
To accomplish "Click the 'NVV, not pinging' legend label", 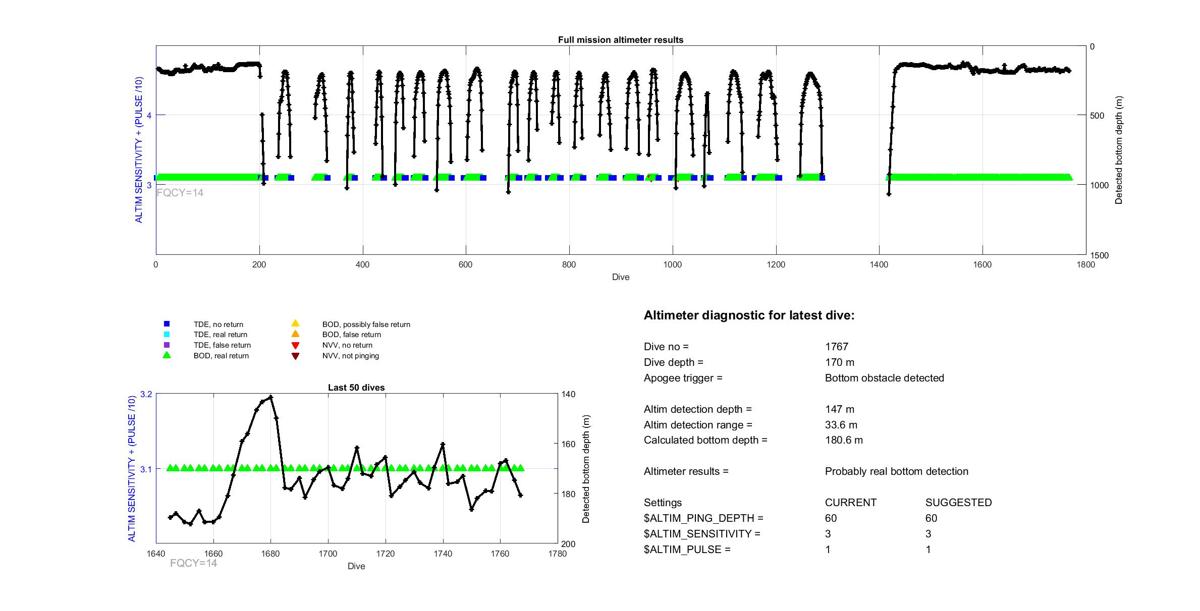I will pos(350,355).
